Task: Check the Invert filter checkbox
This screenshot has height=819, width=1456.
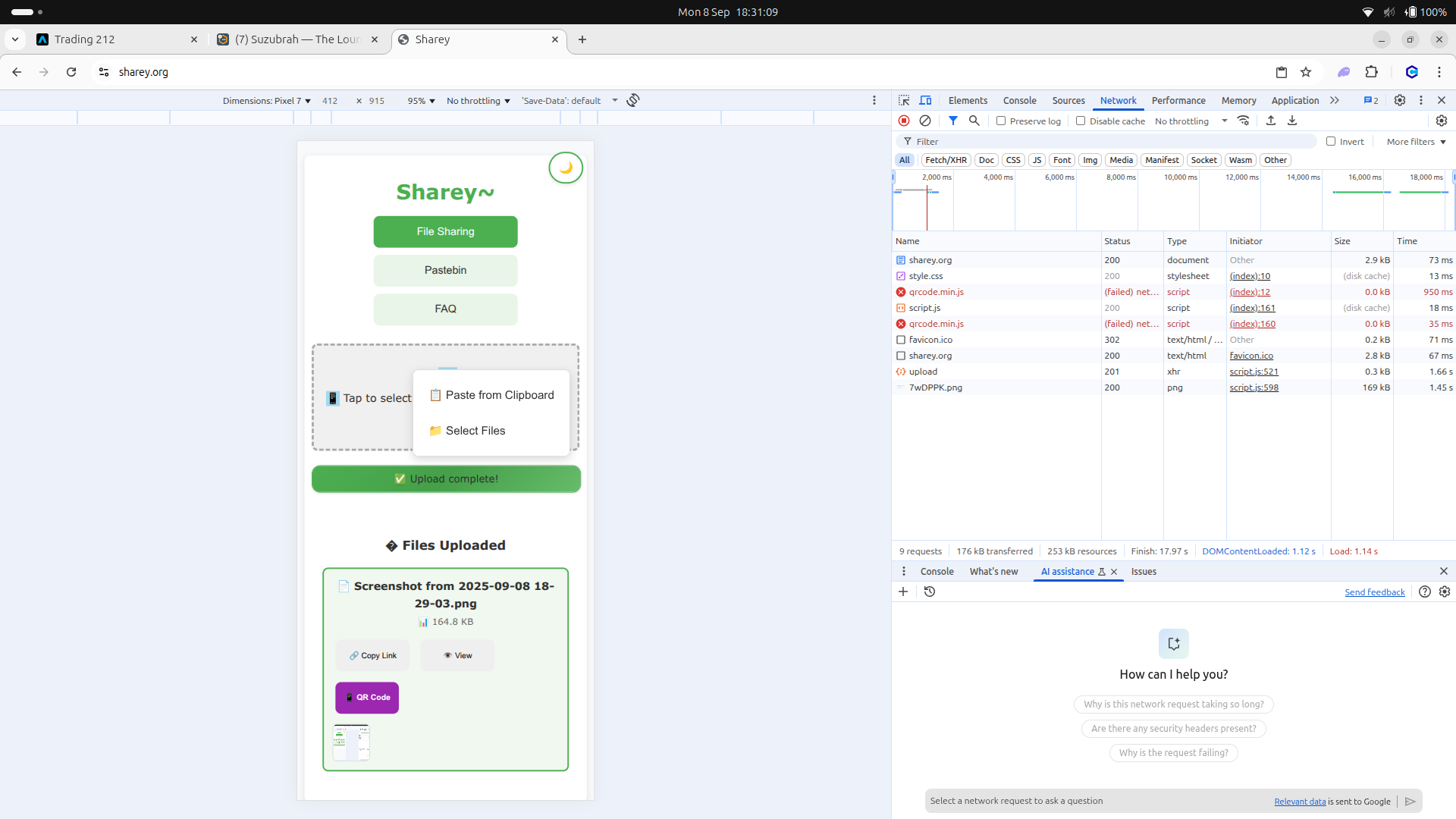Action: coord(1331,141)
